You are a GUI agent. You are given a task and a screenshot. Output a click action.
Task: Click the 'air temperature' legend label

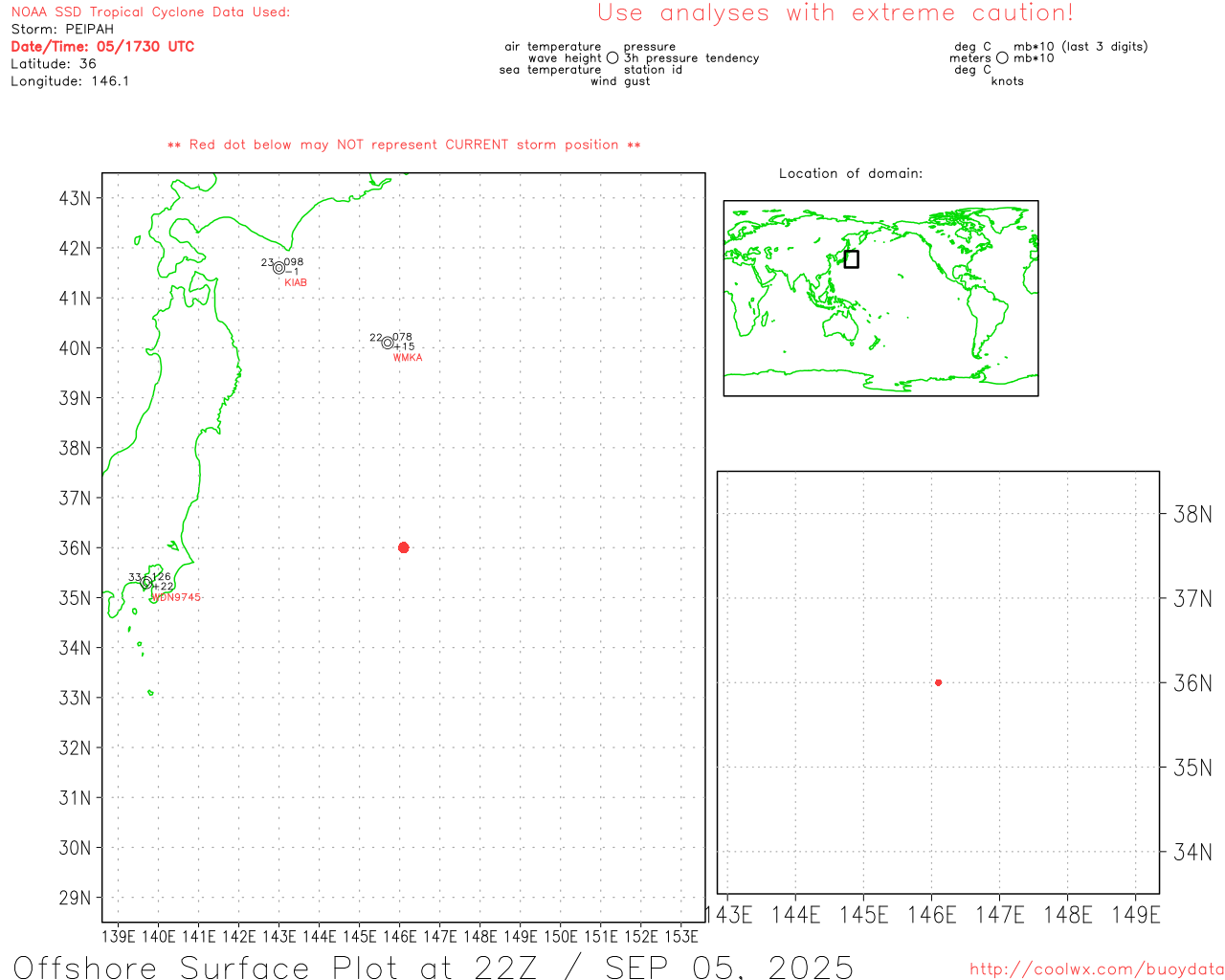point(553,46)
